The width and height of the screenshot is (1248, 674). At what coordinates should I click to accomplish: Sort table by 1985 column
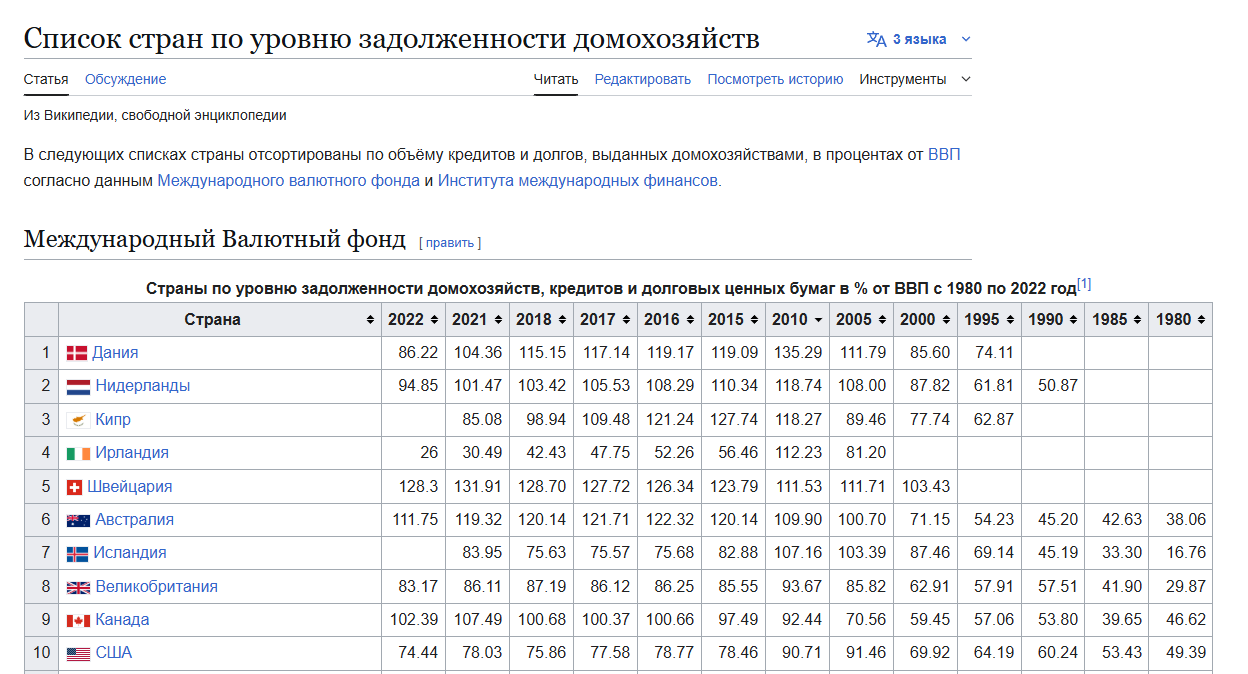pos(1117,320)
